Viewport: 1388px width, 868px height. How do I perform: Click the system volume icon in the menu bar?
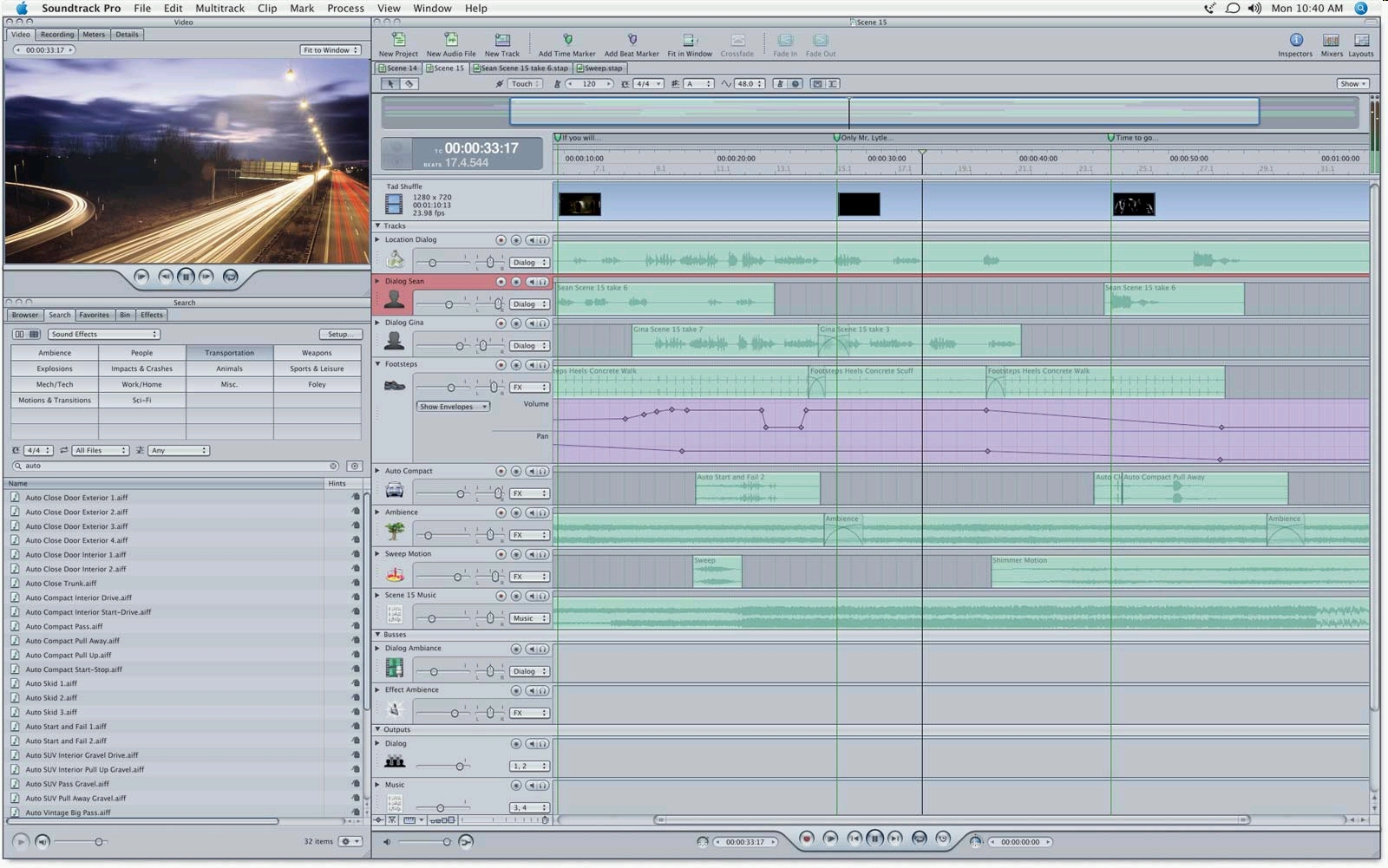(1254, 8)
